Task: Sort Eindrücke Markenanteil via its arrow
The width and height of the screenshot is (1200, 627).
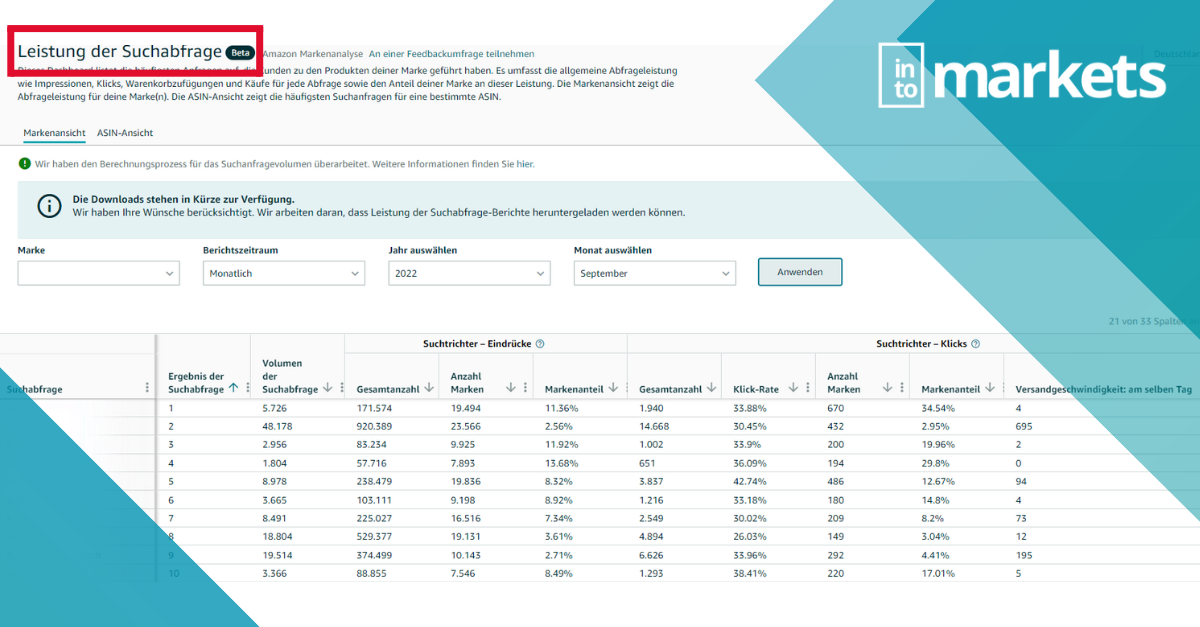Action: tap(612, 388)
